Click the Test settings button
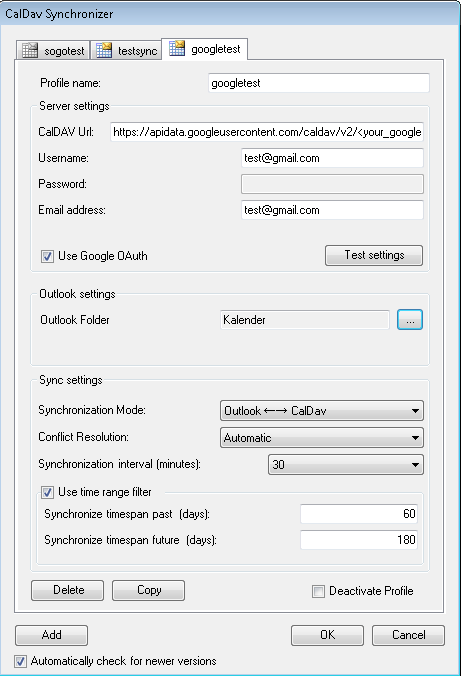This screenshot has width=461, height=676. coord(374,255)
